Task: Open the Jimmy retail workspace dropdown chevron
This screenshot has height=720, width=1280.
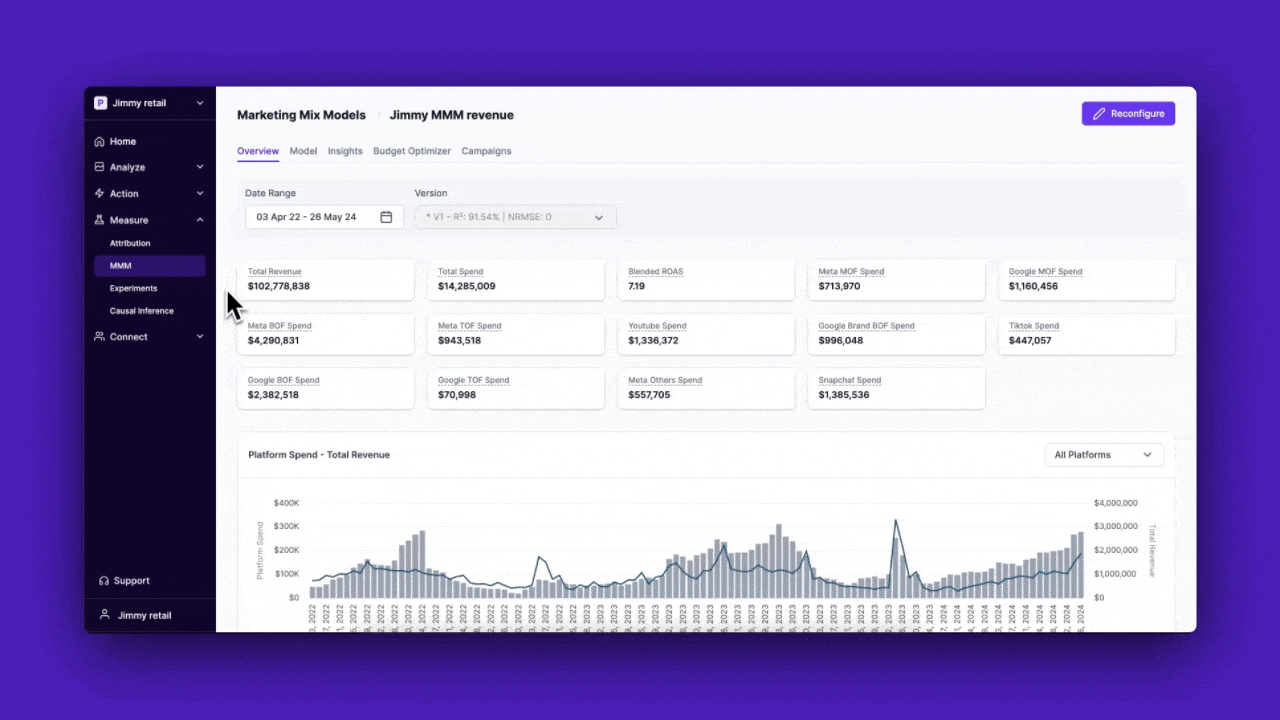Action: click(x=200, y=103)
